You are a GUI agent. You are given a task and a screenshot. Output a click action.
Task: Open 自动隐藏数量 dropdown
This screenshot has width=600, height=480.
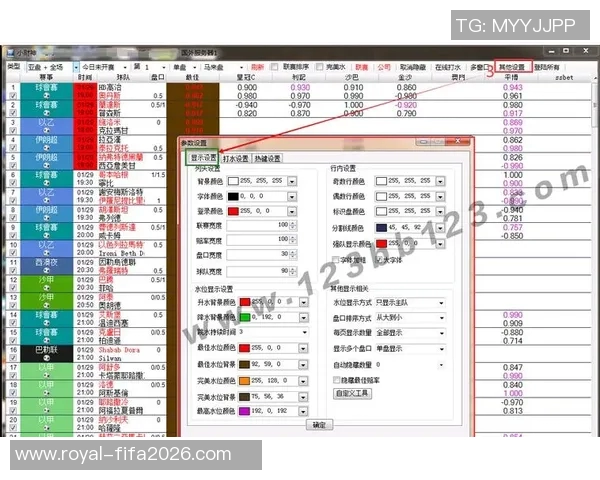coord(442,365)
